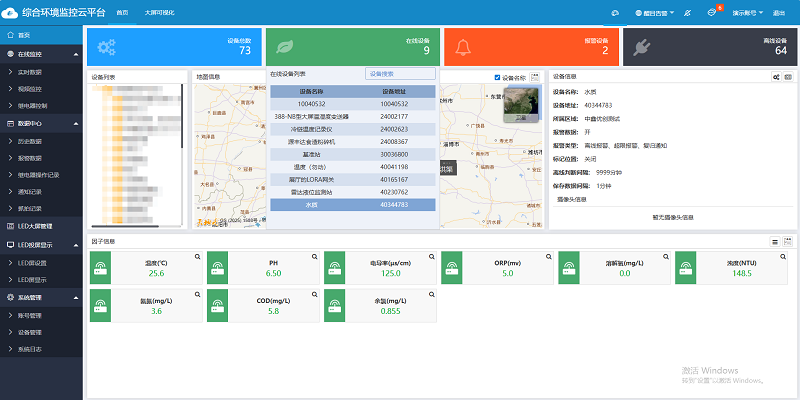Click the green sensor icon for COD(mg/L)
The image size is (800, 400).
[218, 306]
